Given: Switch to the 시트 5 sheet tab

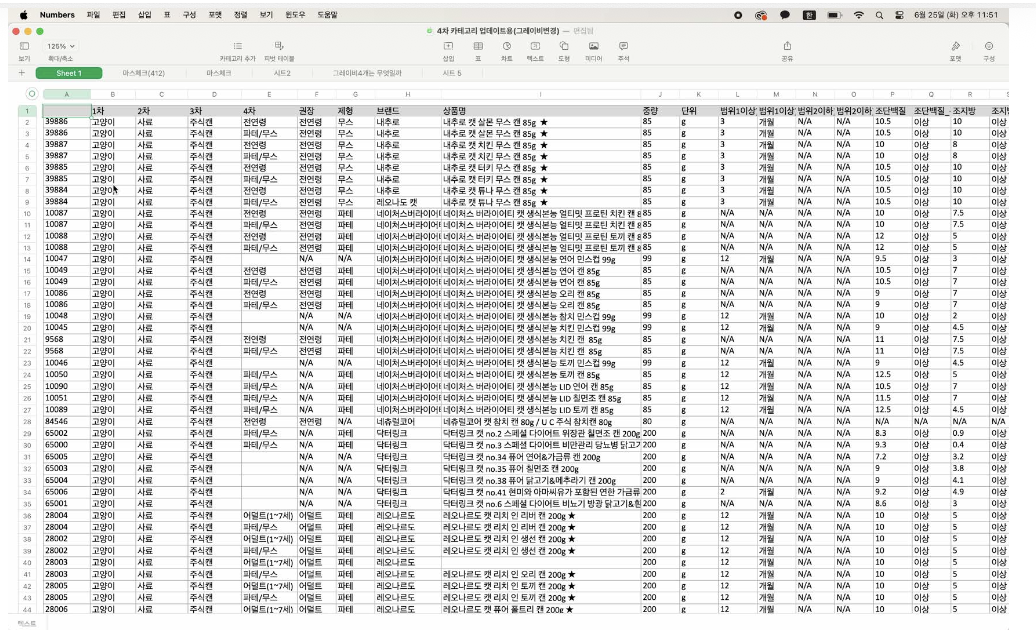Looking at the screenshot, I should tap(452, 73).
